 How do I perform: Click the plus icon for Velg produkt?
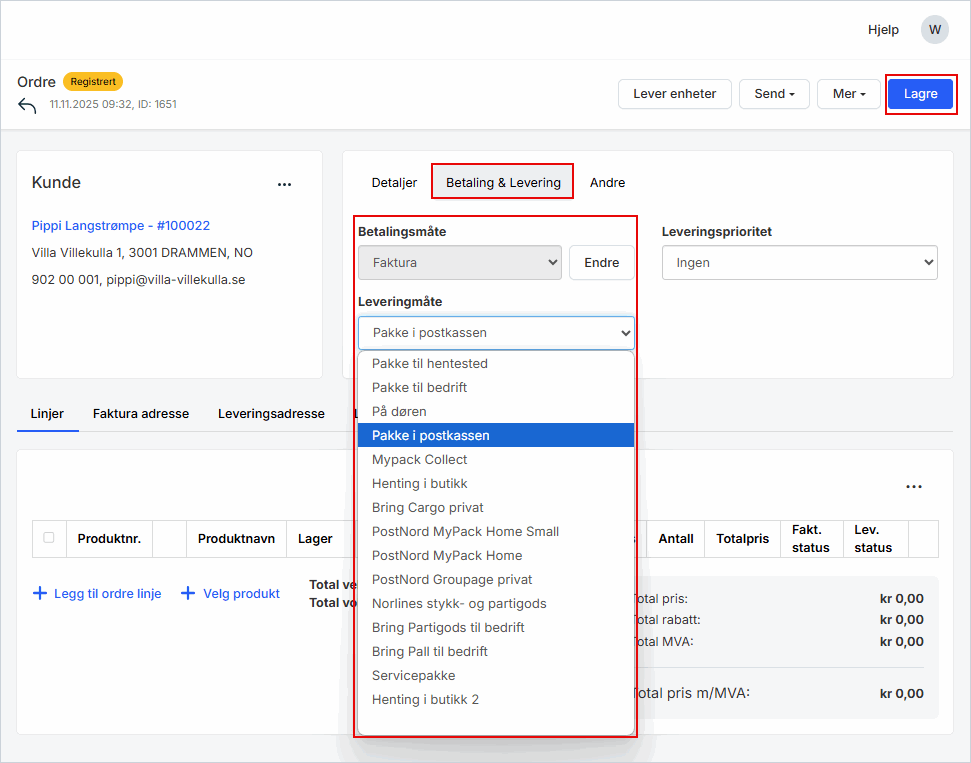(x=187, y=593)
